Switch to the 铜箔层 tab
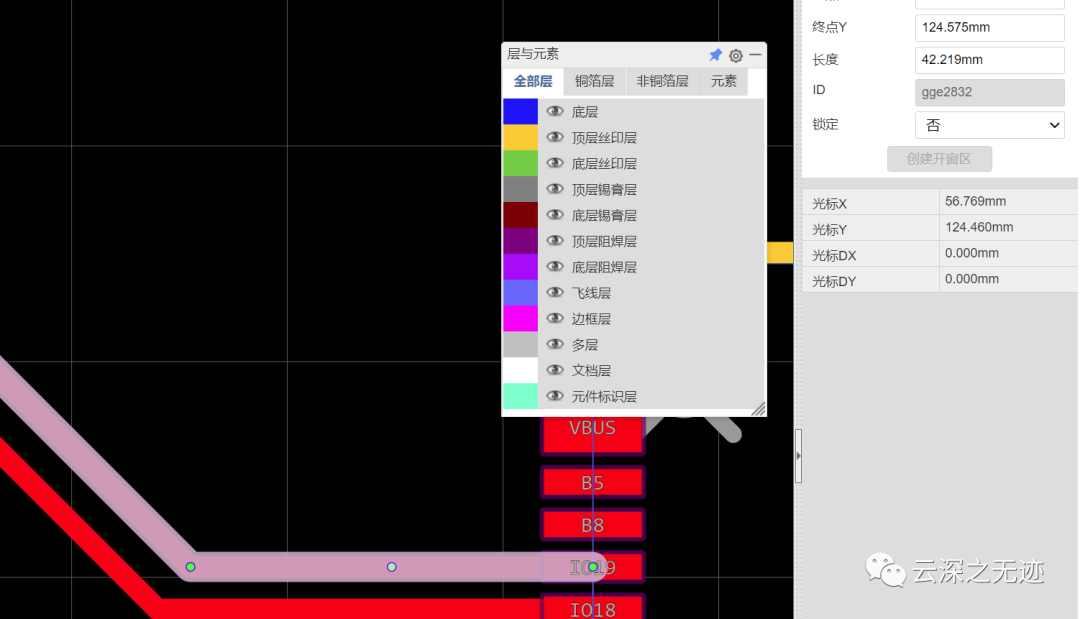The height and width of the screenshot is (619, 1080). [x=594, y=81]
